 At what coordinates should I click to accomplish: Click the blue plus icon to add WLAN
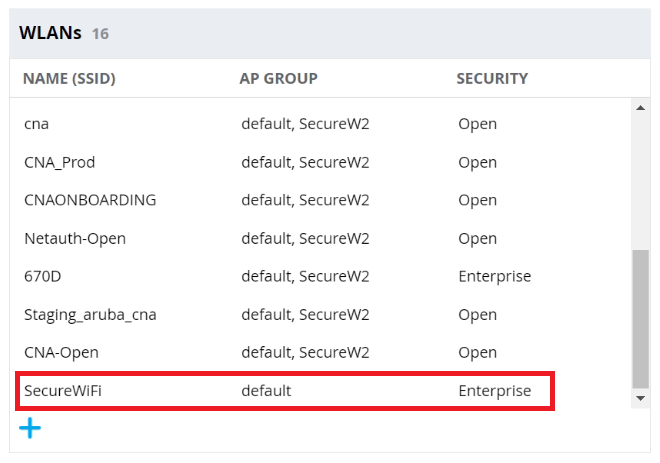click(31, 428)
